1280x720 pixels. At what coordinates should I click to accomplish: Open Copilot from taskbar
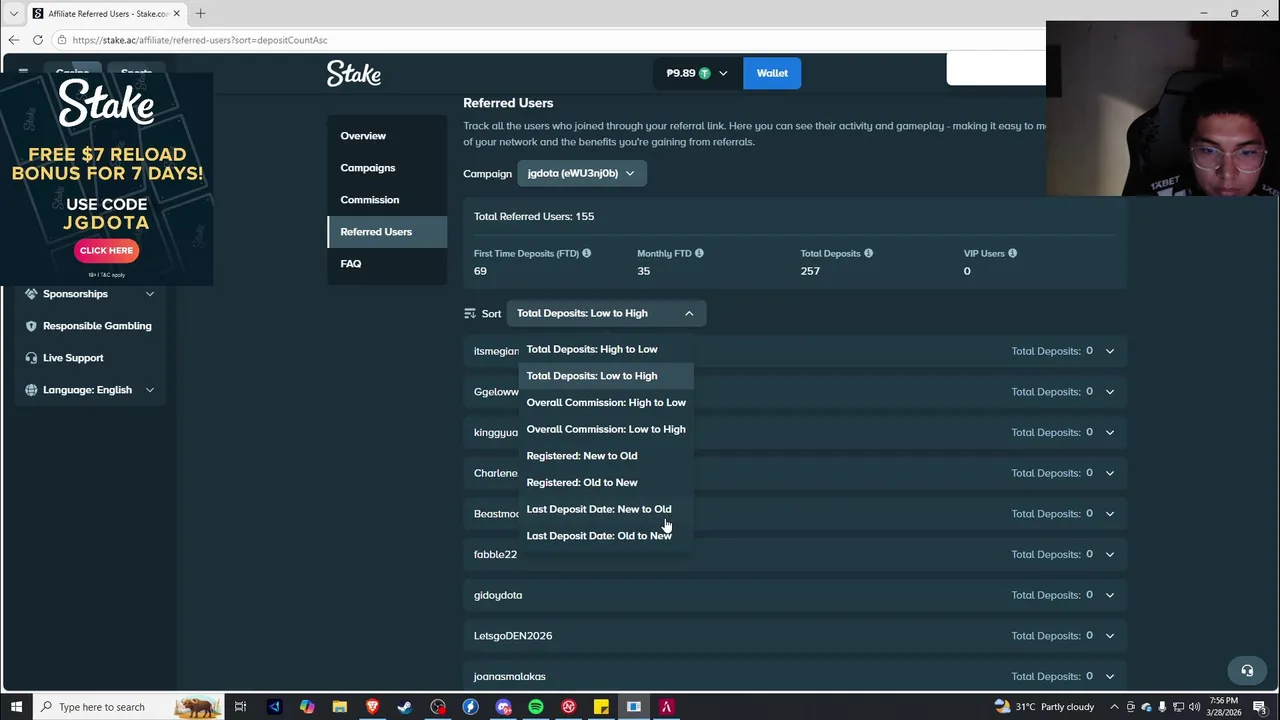pos(307,707)
